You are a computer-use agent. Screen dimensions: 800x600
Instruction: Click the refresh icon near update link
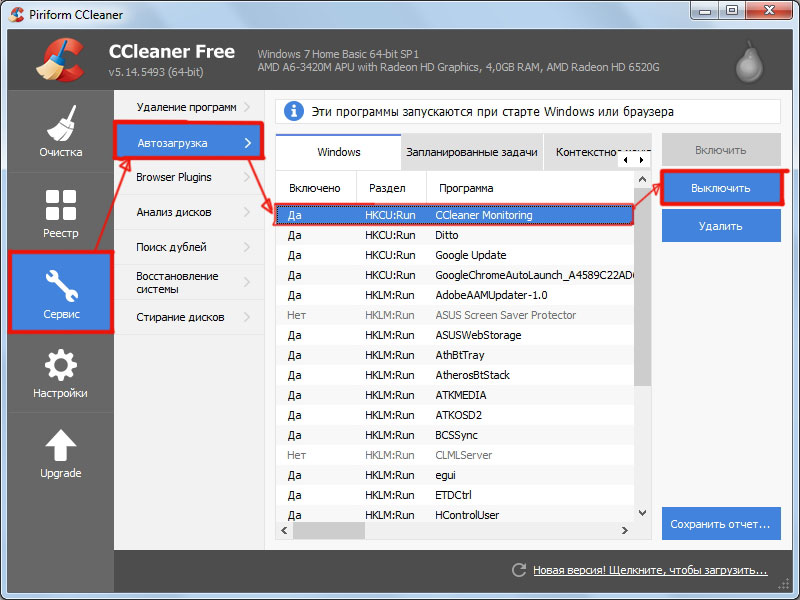[x=518, y=570]
